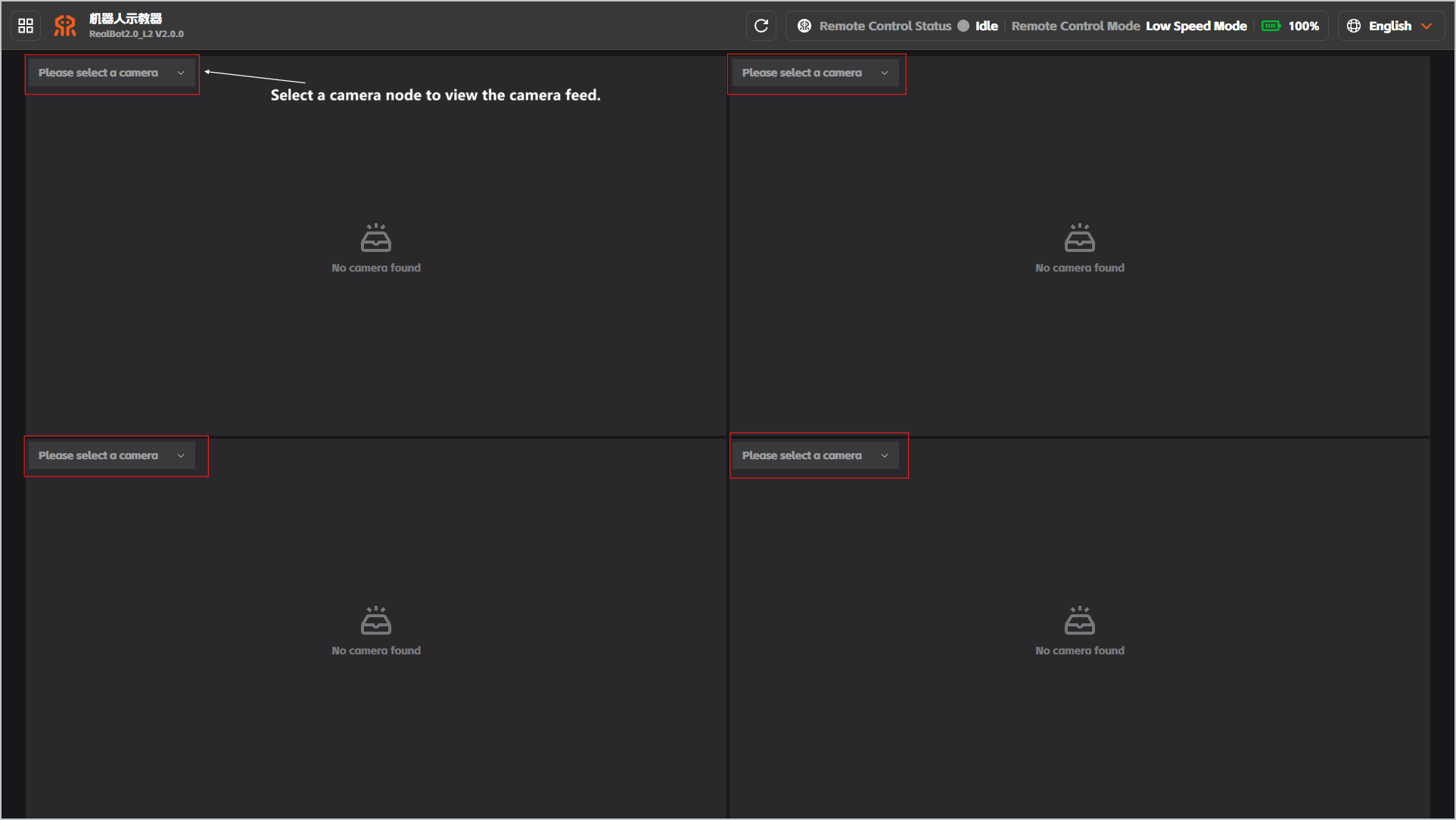Click 'No camera found' in top-right panel

tap(1080, 268)
